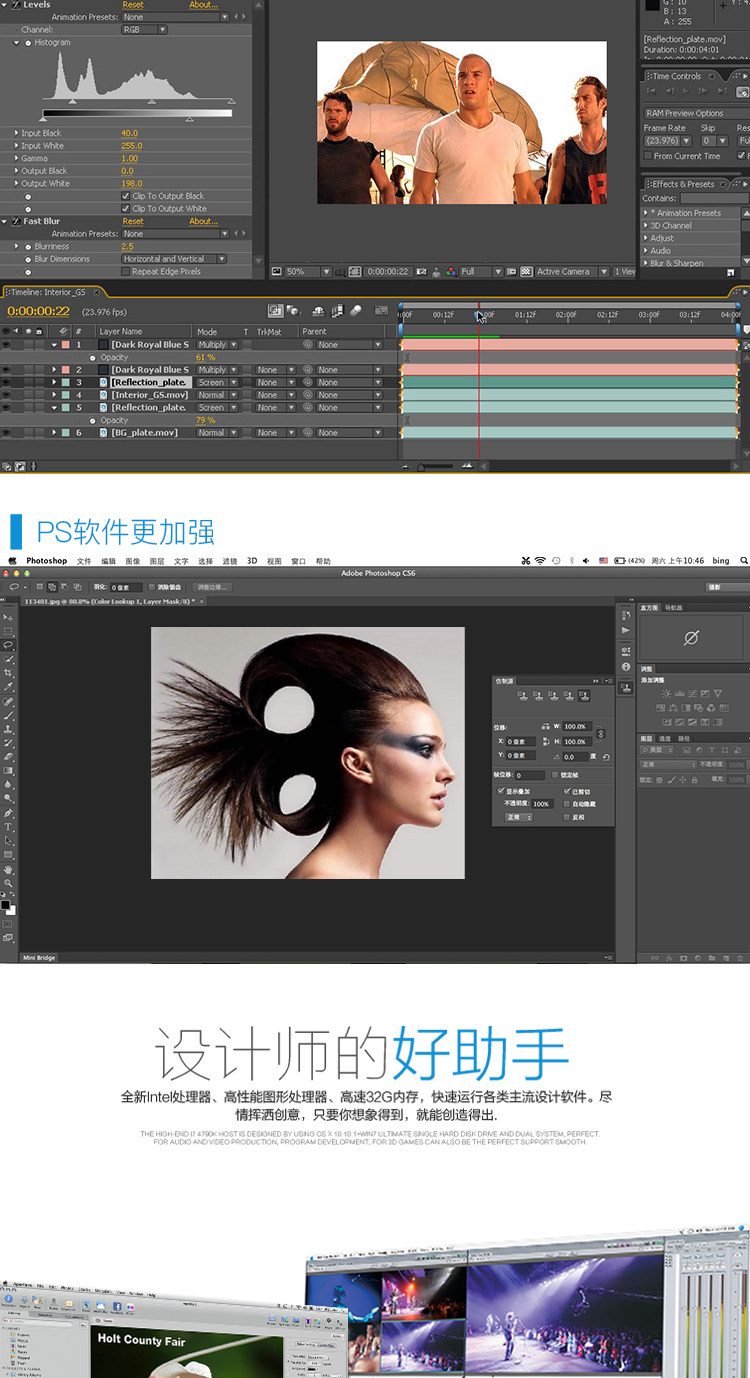
Task: Open the 50% magnification dropdown in viewer
Action: click(x=308, y=271)
